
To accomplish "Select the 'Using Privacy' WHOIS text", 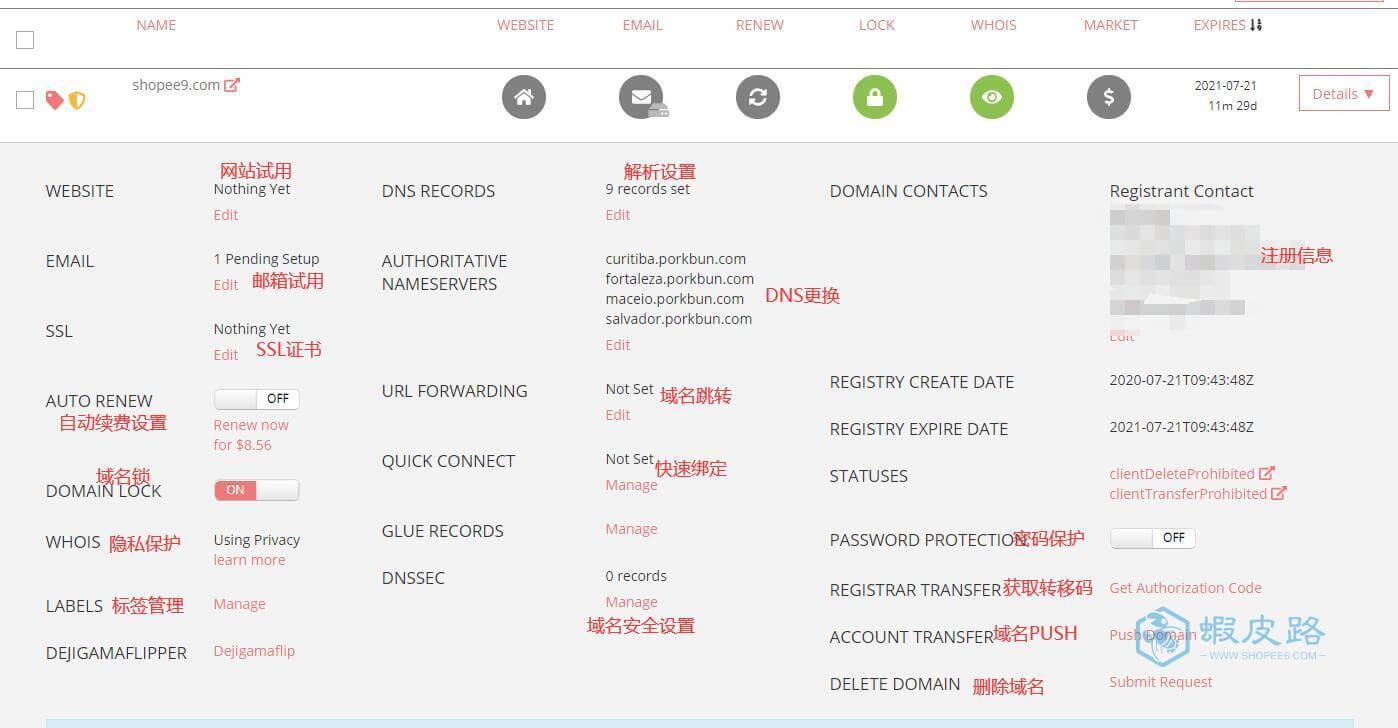I will click(257, 540).
